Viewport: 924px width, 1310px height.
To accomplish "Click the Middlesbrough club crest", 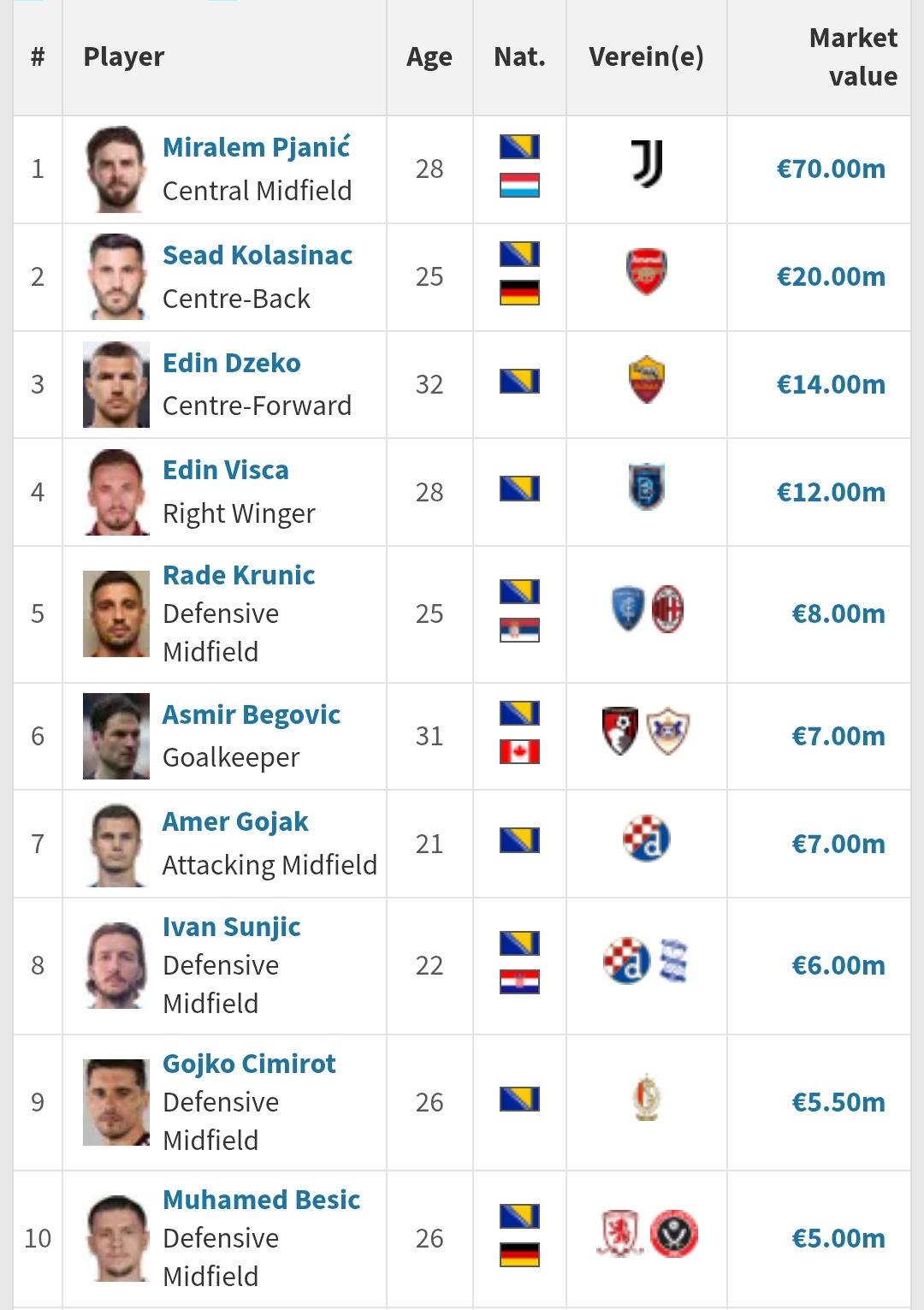I will coord(620,1234).
